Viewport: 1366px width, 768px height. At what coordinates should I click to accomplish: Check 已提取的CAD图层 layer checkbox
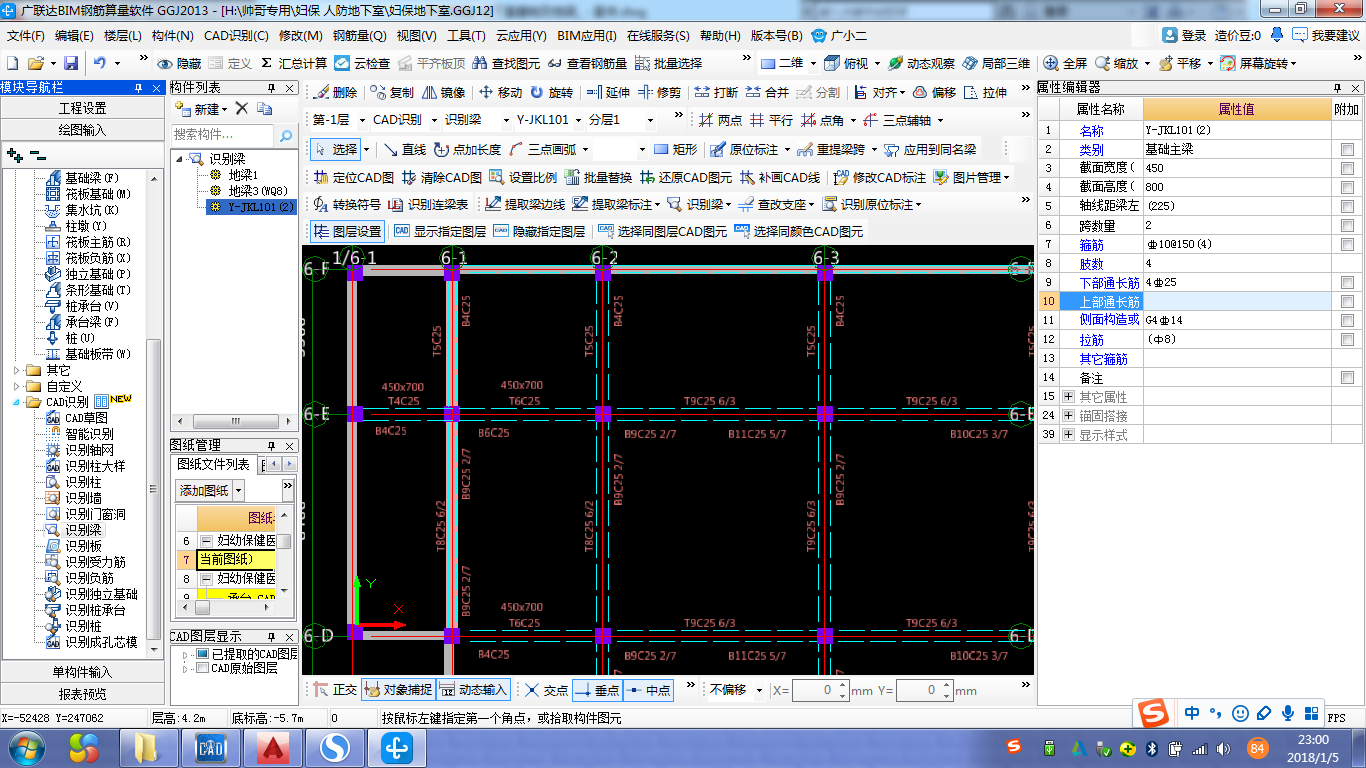[203, 654]
